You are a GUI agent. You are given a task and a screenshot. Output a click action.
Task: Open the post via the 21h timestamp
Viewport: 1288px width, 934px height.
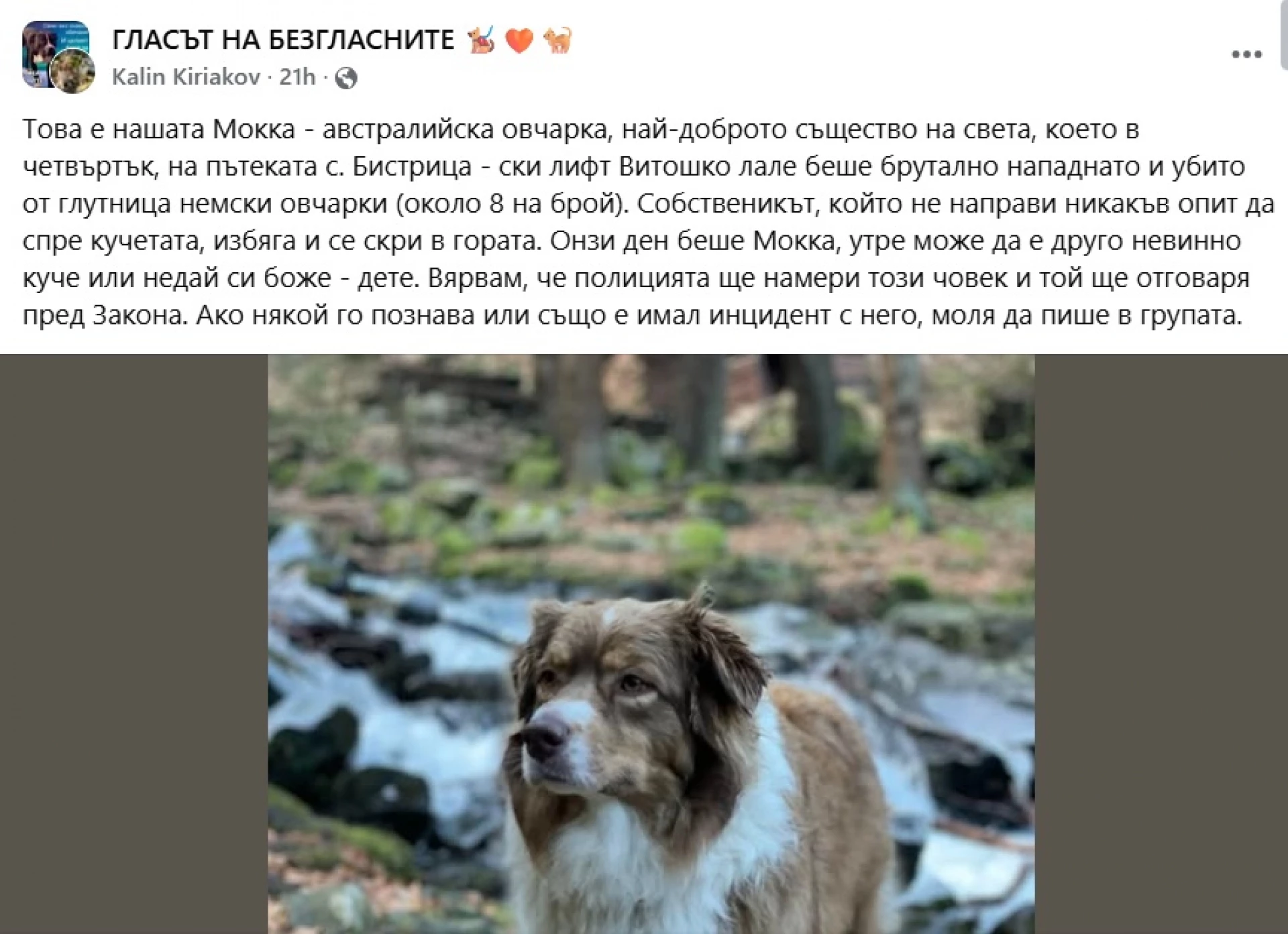(297, 77)
